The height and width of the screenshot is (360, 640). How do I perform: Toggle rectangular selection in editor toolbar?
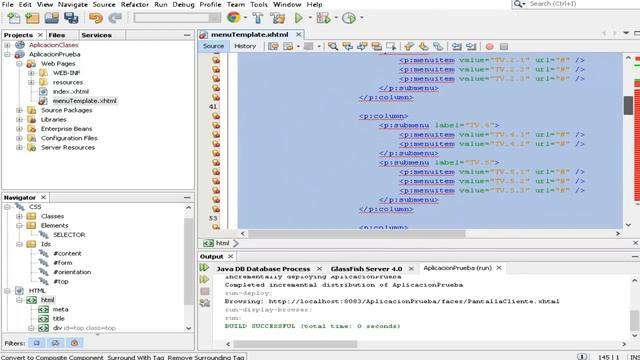[x=391, y=46]
